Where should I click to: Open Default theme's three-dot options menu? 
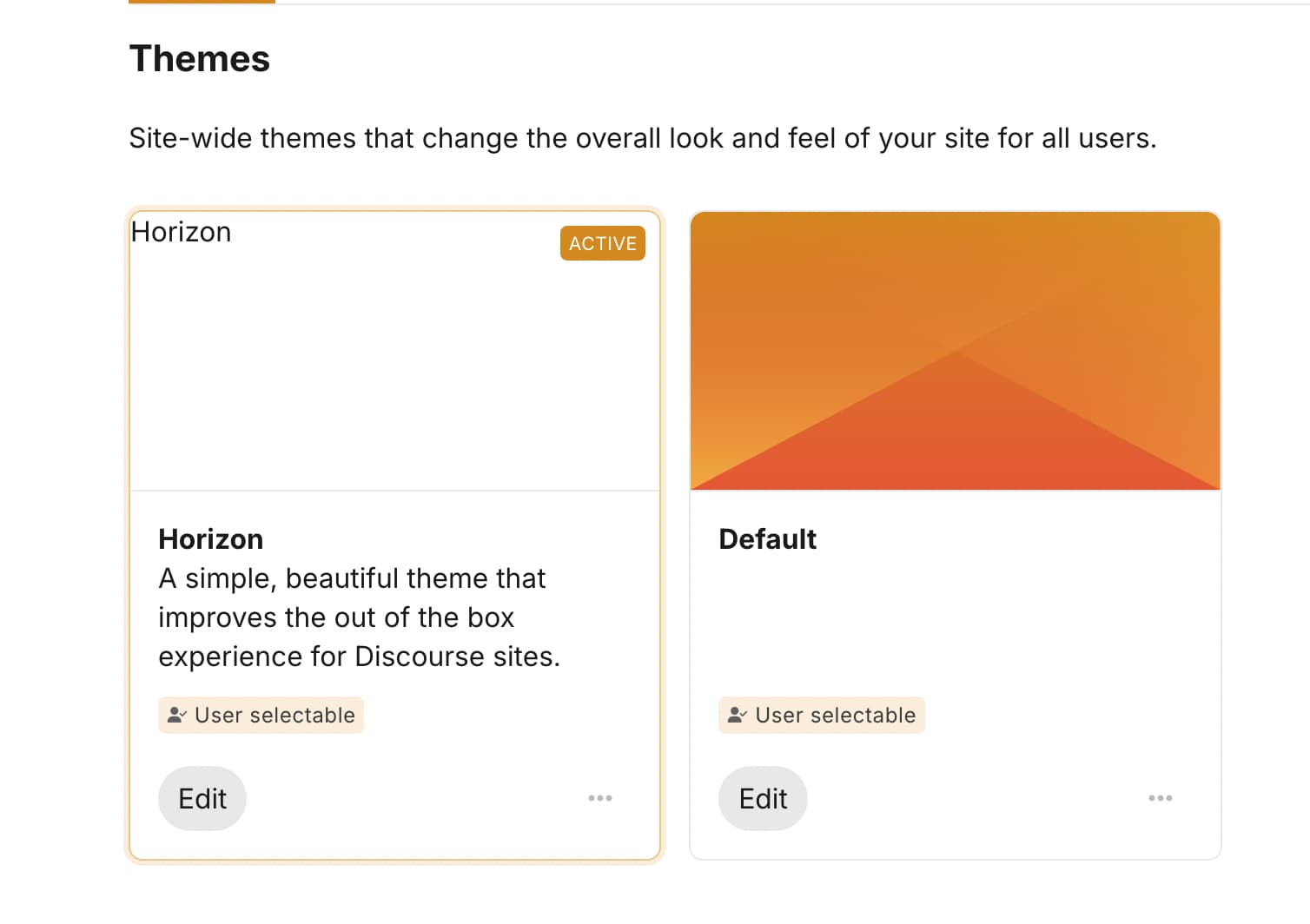pyautogui.click(x=1161, y=798)
